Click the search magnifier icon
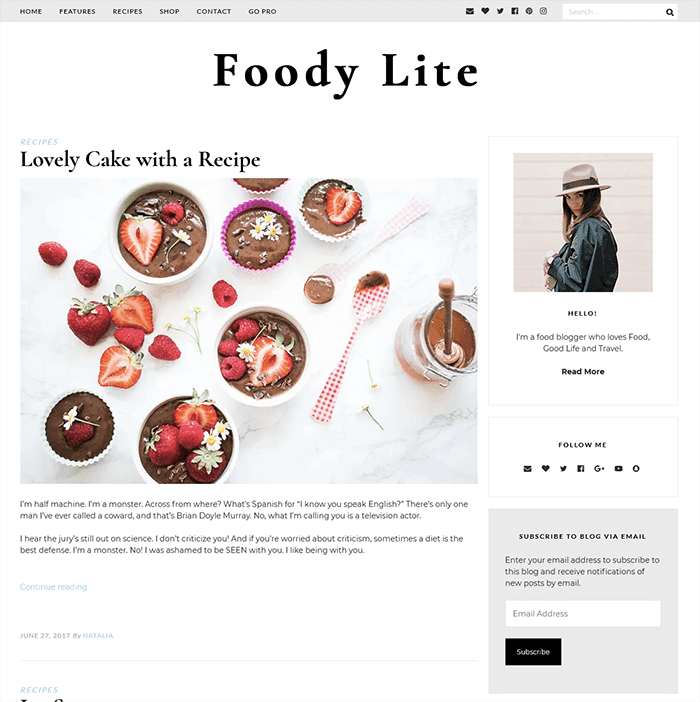The height and width of the screenshot is (702, 700). pos(670,12)
